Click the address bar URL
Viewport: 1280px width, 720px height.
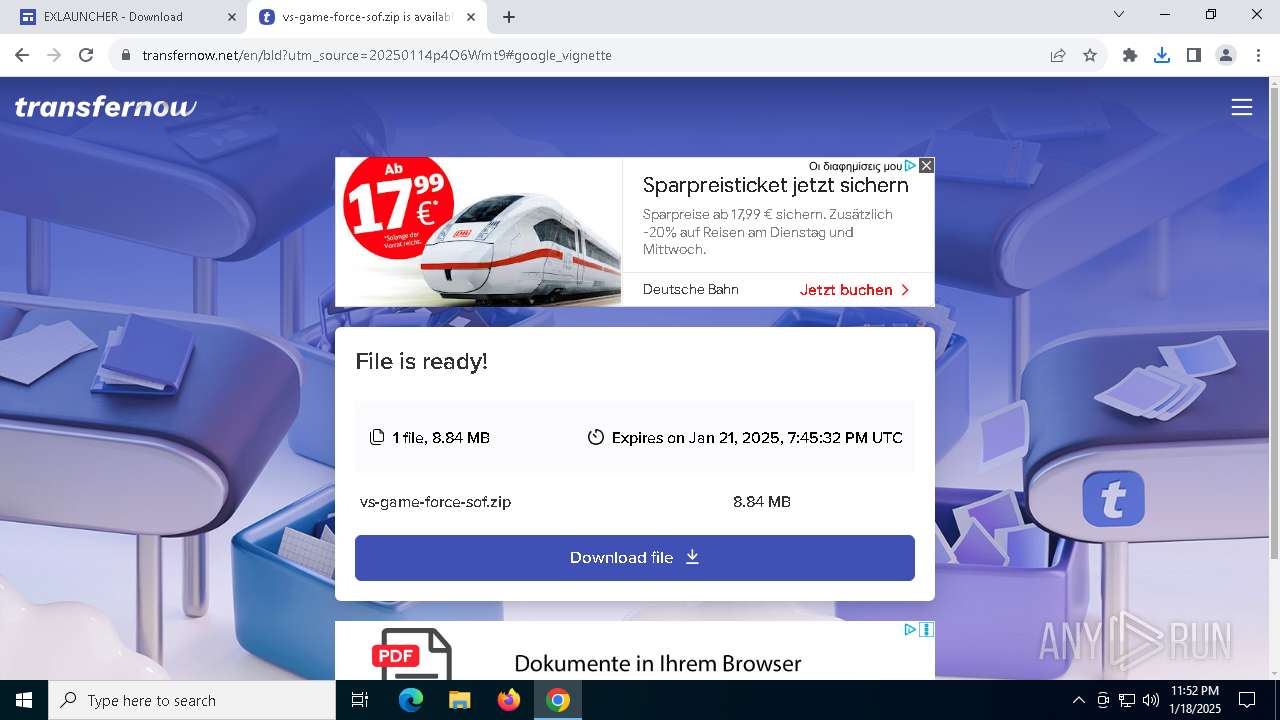[x=376, y=55]
